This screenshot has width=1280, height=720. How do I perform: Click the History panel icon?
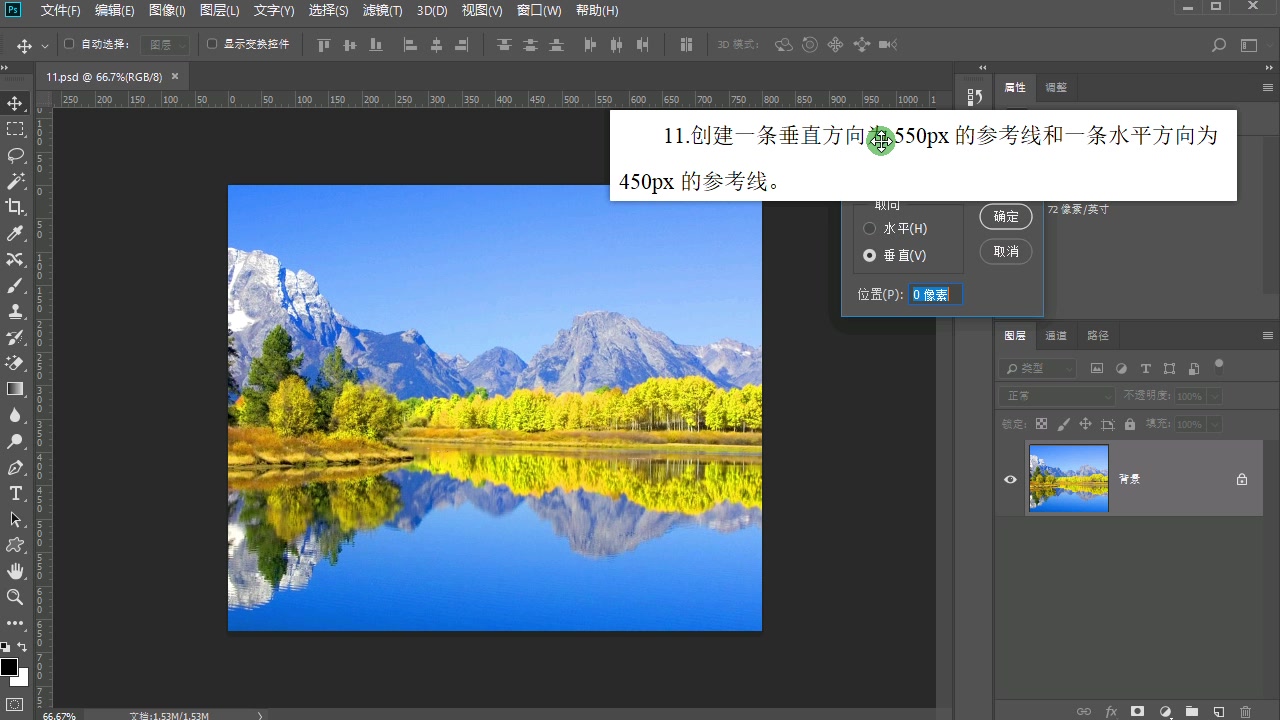click(x=975, y=97)
